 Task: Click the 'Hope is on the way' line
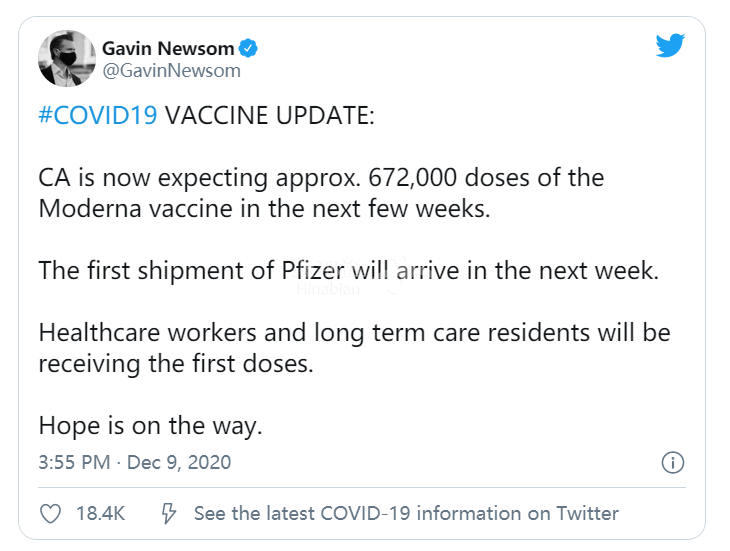(x=150, y=424)
